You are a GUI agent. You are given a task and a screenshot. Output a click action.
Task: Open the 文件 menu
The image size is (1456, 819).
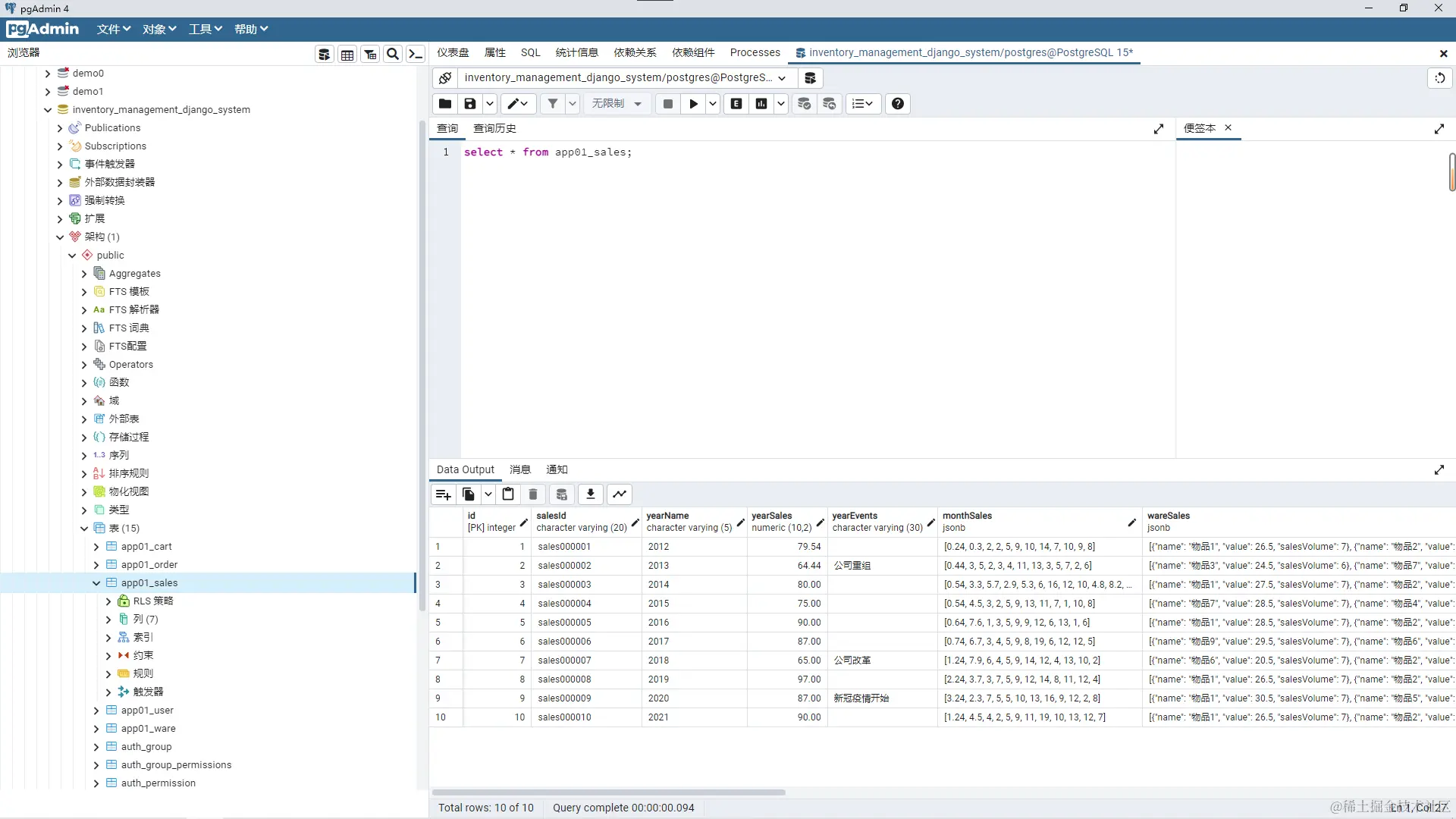[x=114, y=29]
